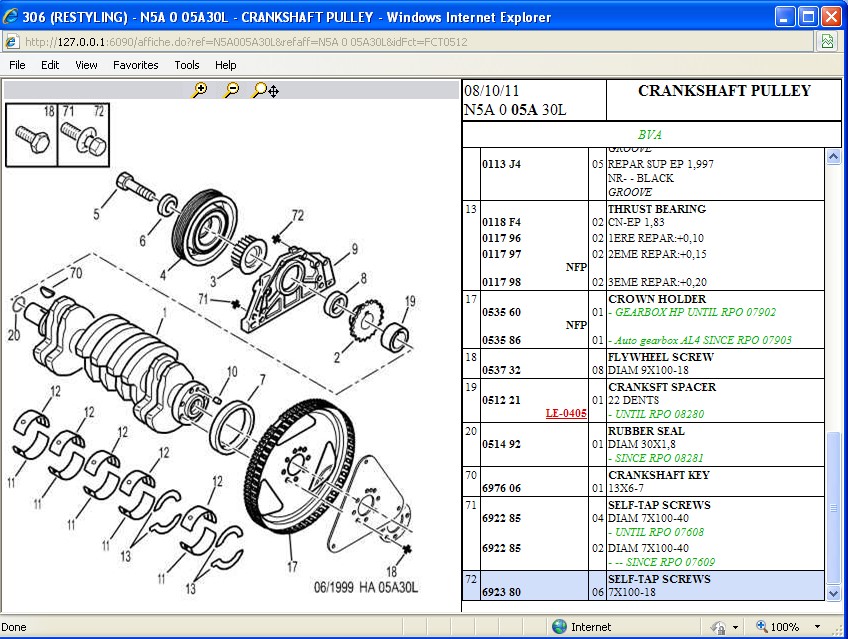This screenshot has width=848, height=639.
Task: Click the zoom out magnifier icon
Action: (231, 90)
